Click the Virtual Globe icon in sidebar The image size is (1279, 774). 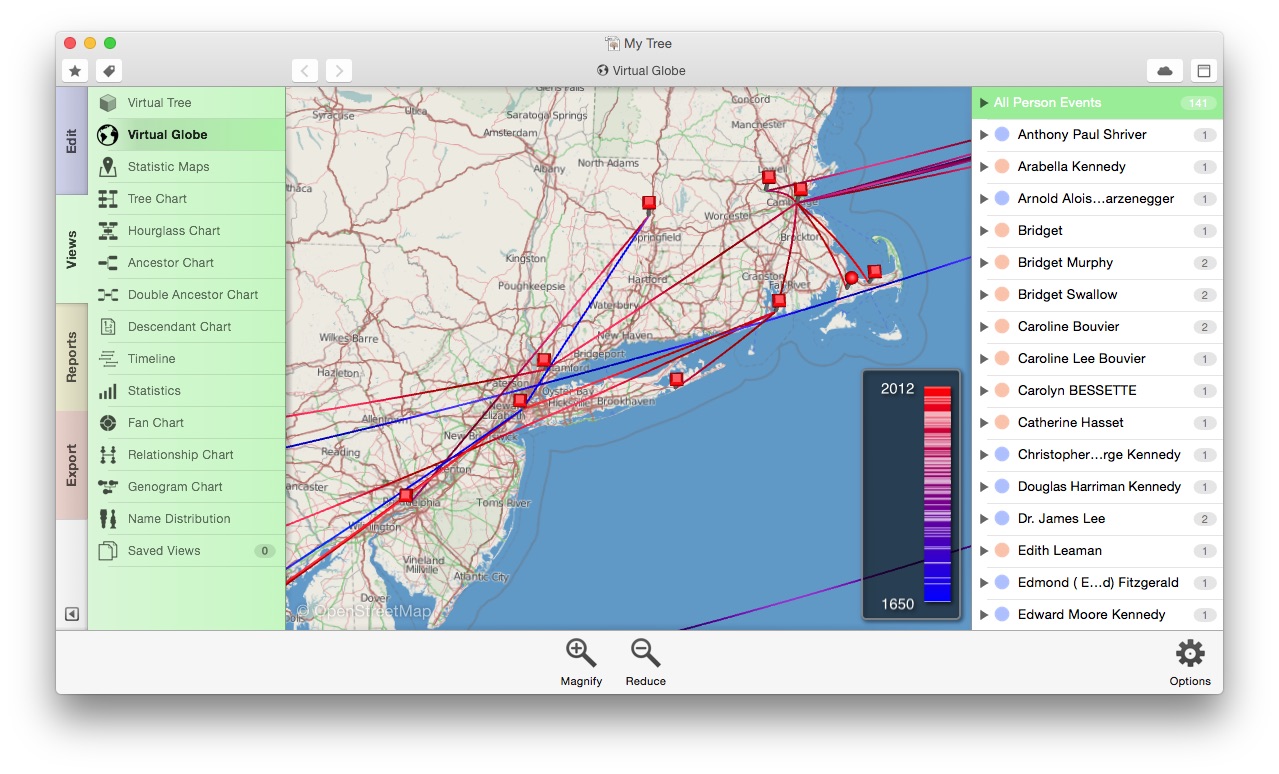(108, 135)
